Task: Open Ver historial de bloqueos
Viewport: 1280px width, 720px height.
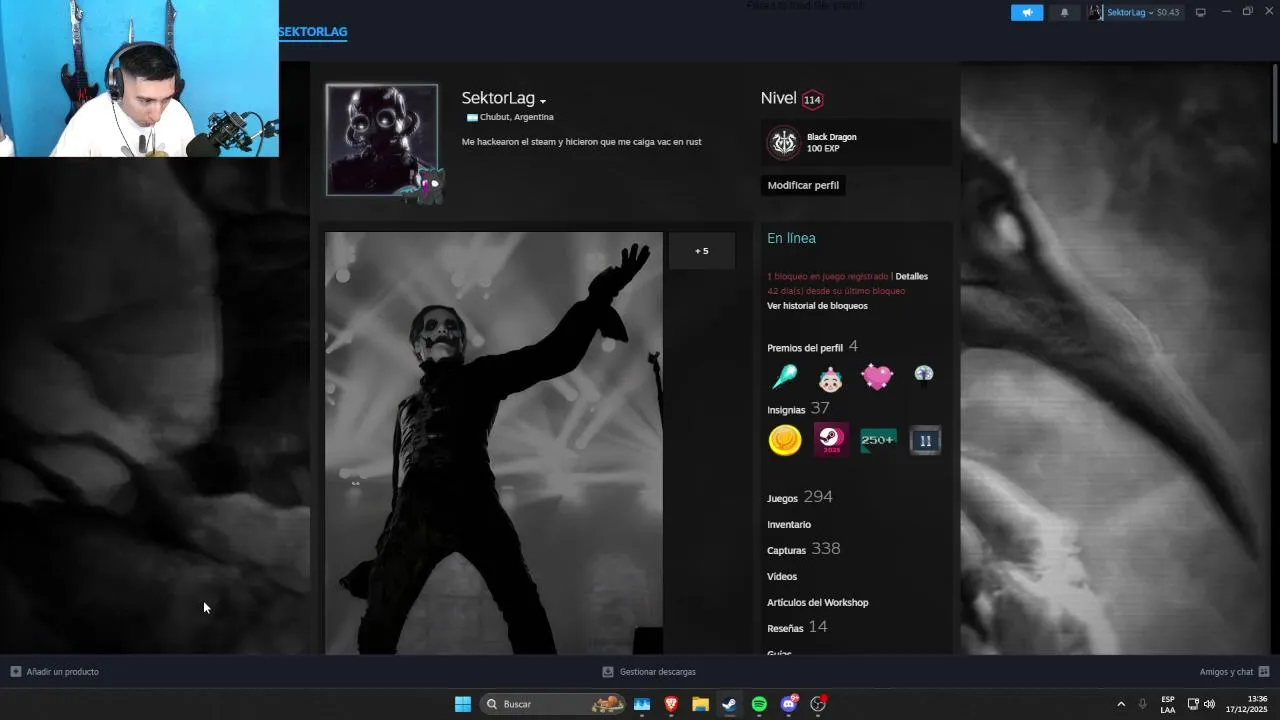Action: (x=817, y=306)
